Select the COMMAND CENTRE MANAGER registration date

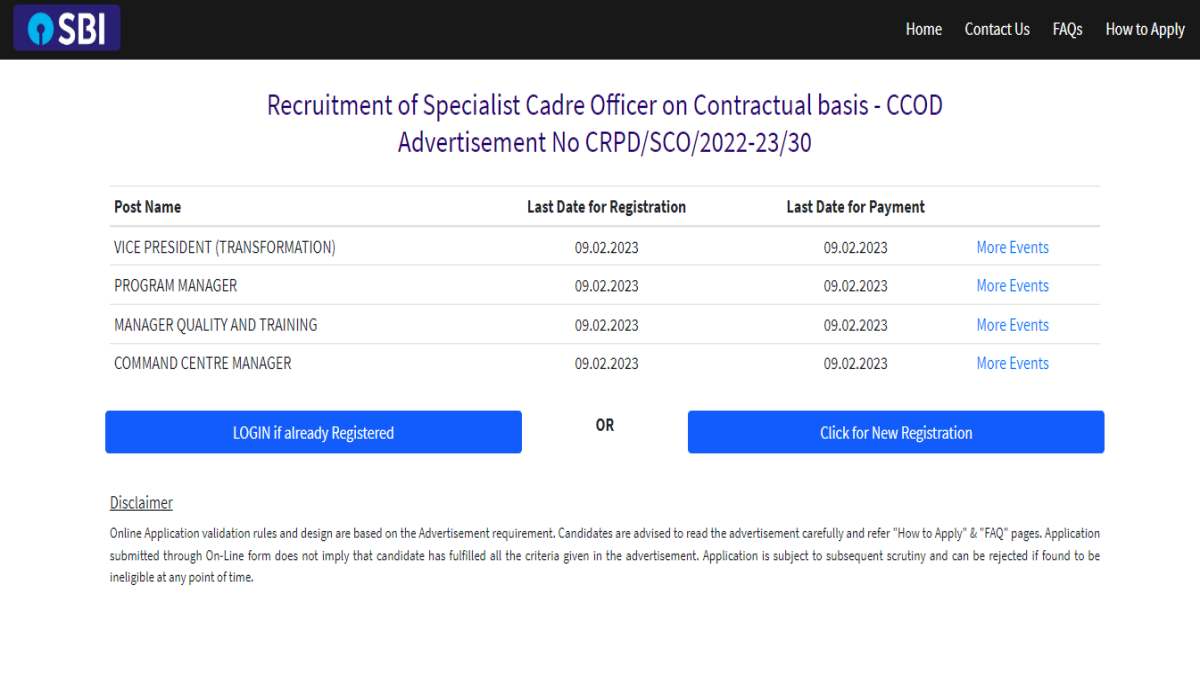click(x=606, y=363)
